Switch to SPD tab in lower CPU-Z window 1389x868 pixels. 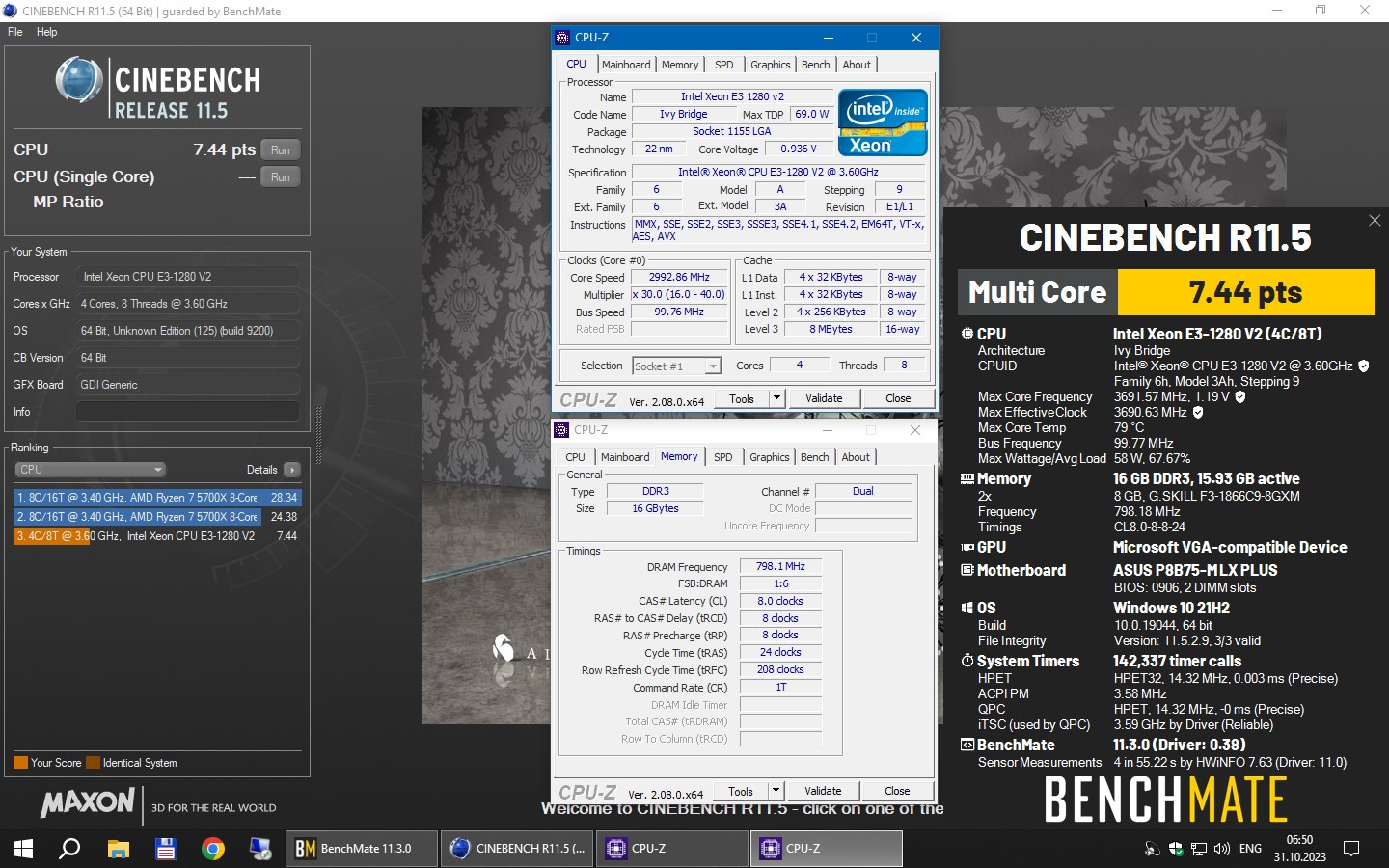click(723, 457)
